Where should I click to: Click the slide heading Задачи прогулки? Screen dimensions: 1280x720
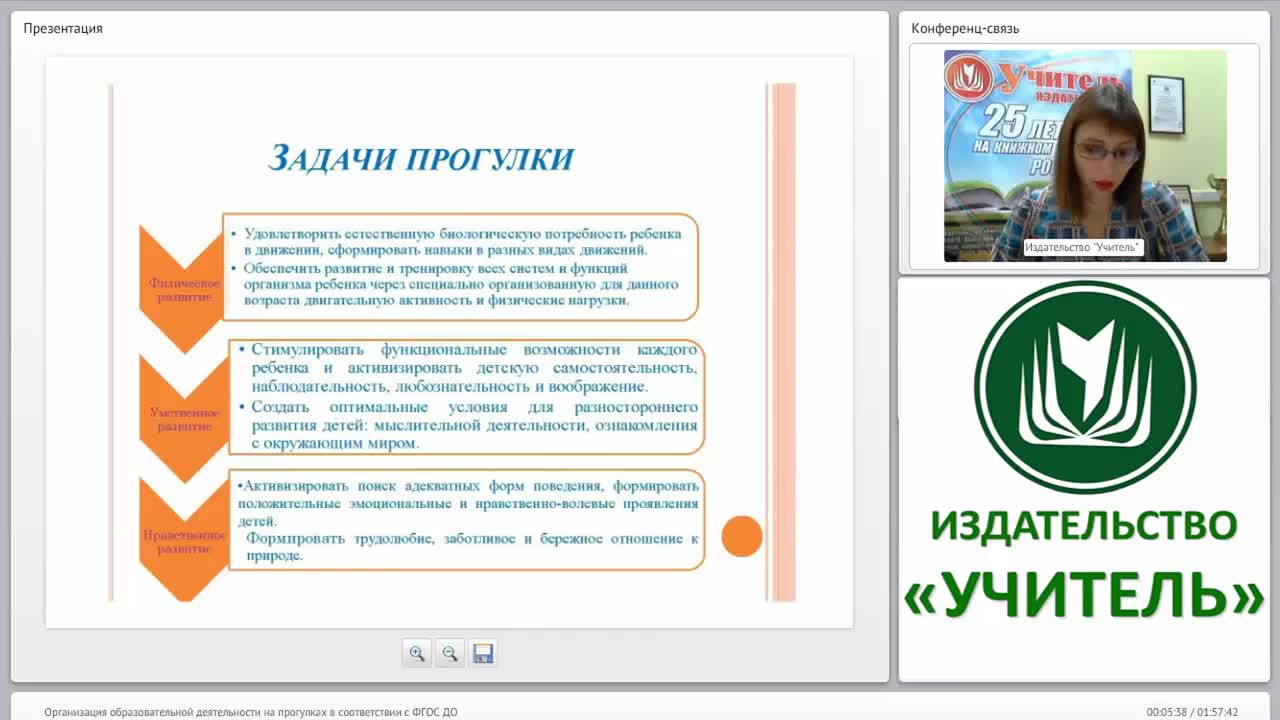(420, 158)
